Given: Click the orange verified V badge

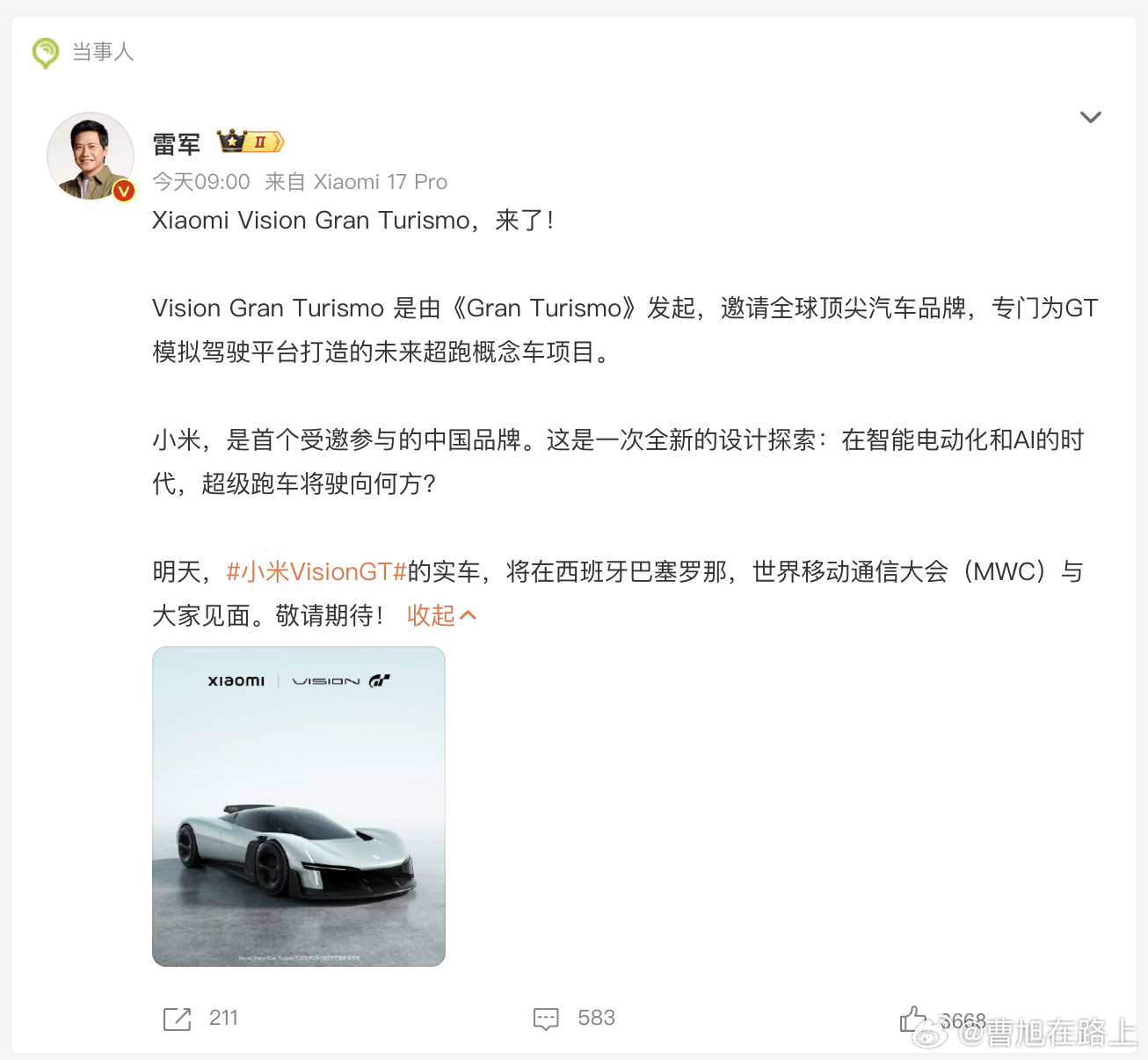Looking at the screenshot, I should [124, 190].
